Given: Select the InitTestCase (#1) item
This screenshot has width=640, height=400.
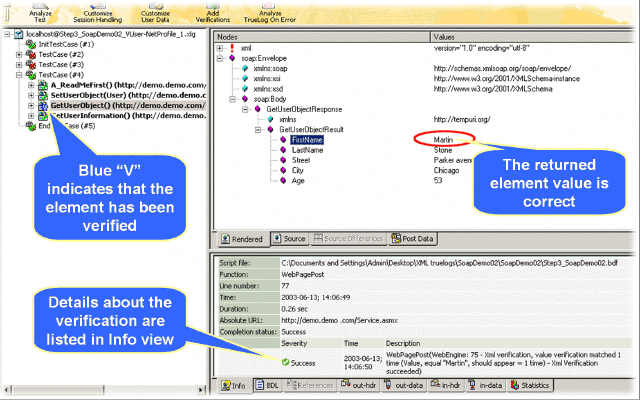Looking at the screenshot, I should coord(65,43).
